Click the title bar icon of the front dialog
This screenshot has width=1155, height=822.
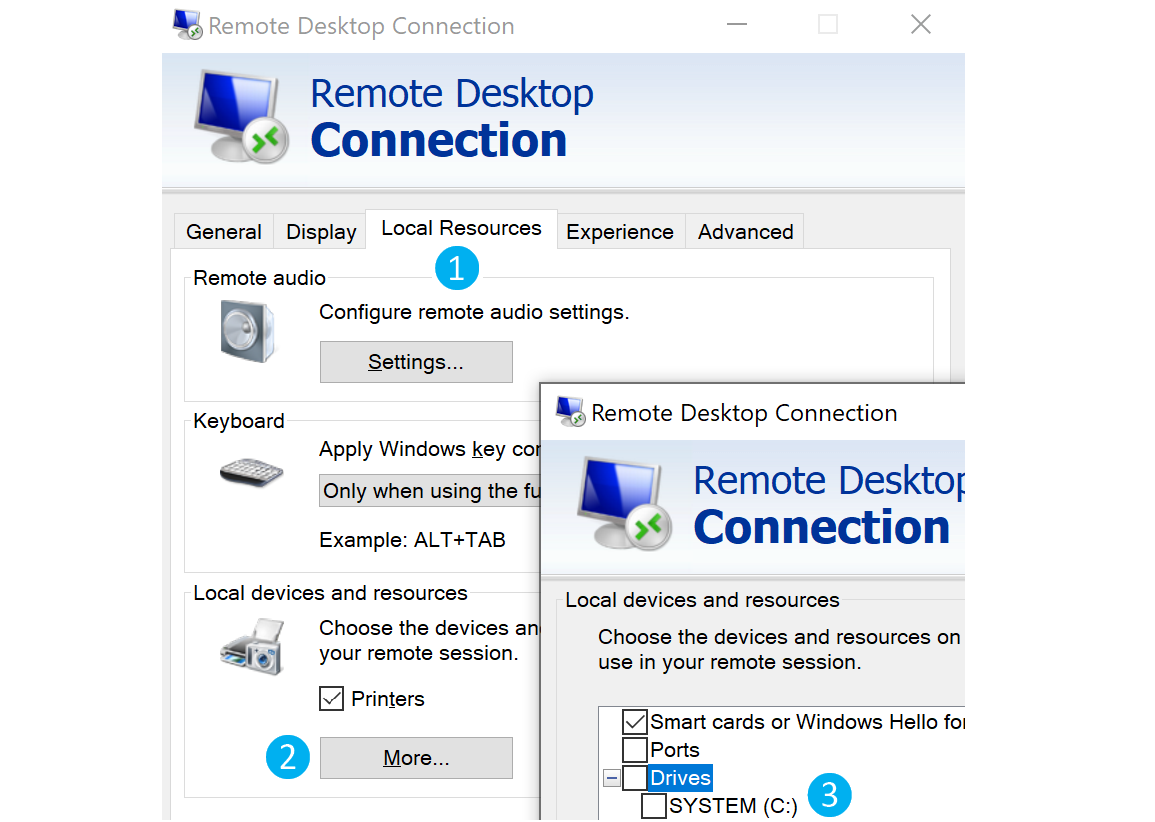[570, 412]
